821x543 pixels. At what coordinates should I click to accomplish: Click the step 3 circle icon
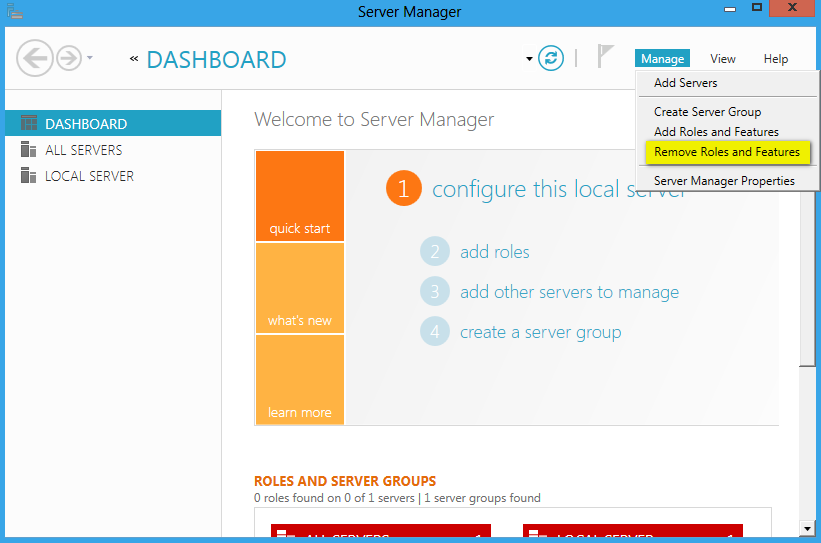point(435,291)
